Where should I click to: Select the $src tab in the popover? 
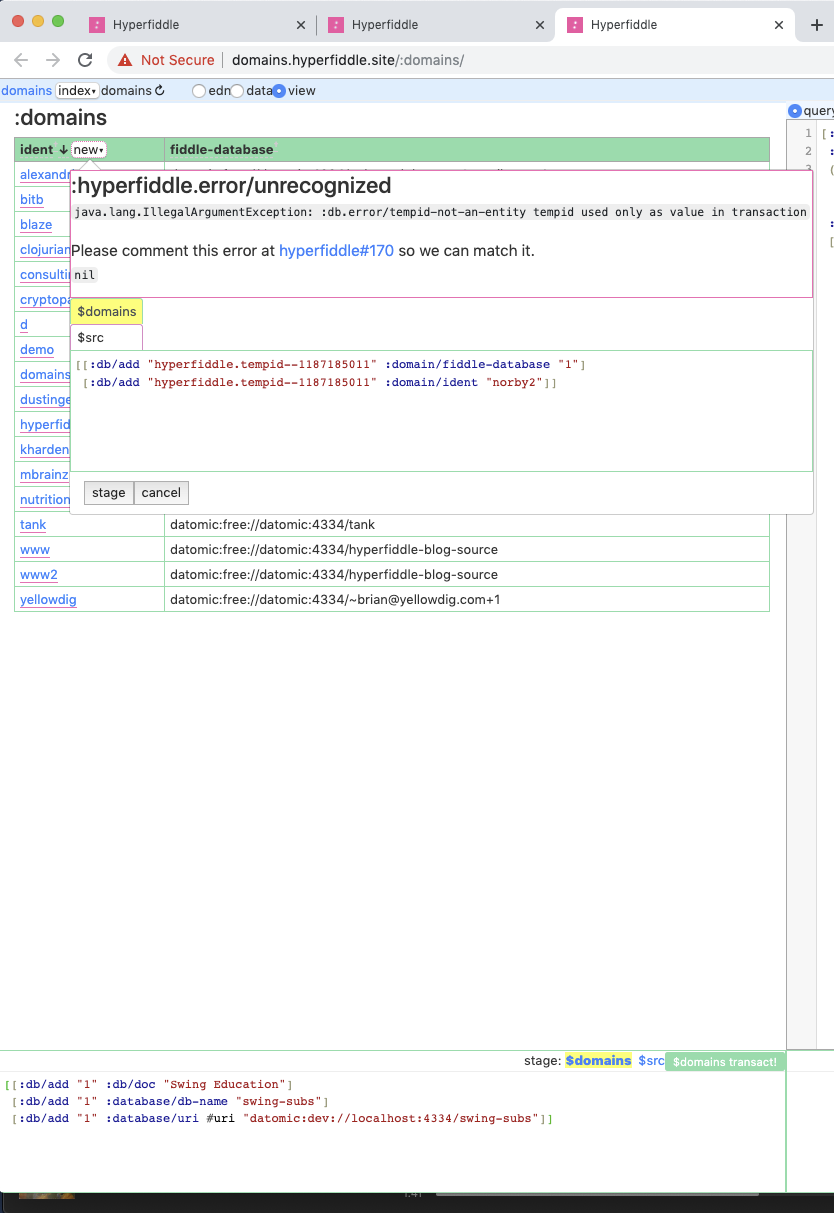click(x=106, y=338)
